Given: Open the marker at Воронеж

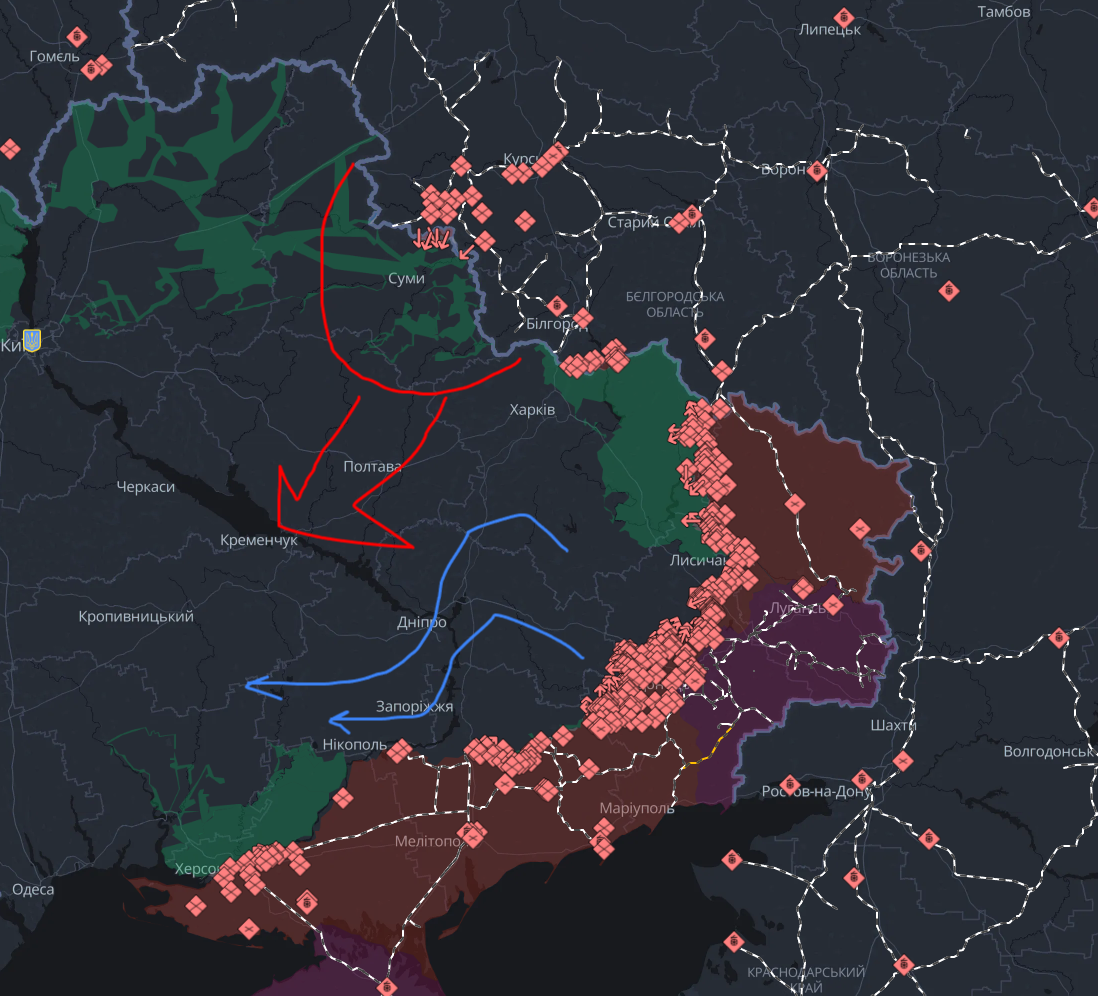Looking at the screenshot, I should point(817,170).
